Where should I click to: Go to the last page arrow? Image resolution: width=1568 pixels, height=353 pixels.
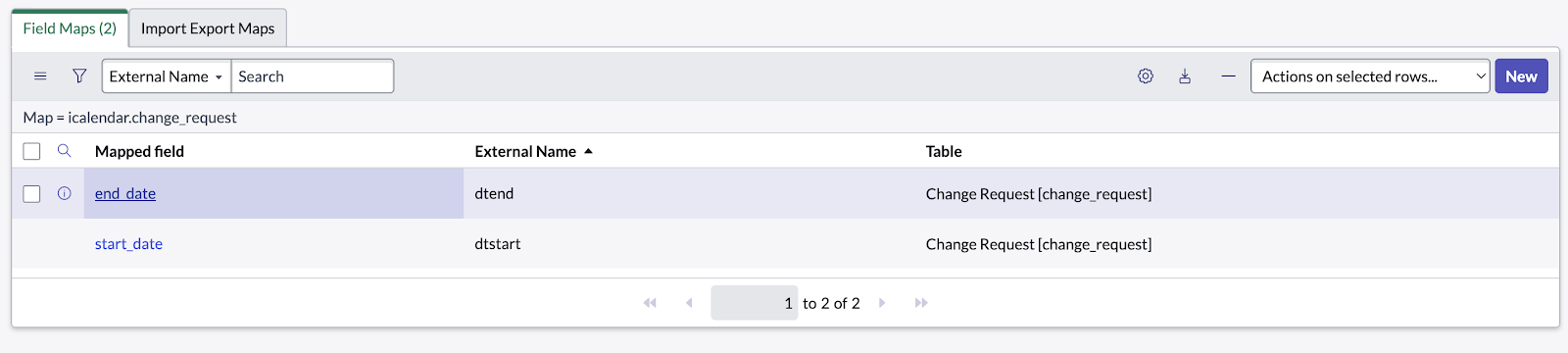pyautogui.click(x=921, y=303)
